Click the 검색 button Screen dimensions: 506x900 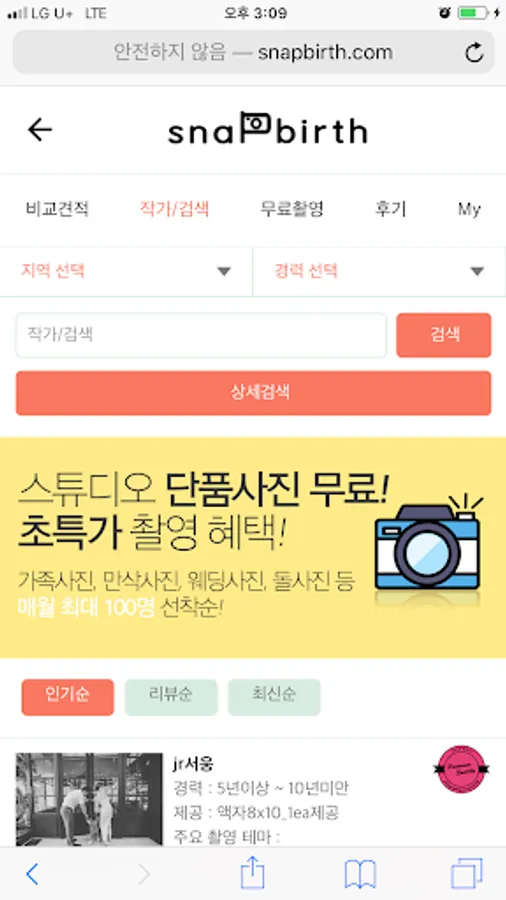tap(443, 335)
